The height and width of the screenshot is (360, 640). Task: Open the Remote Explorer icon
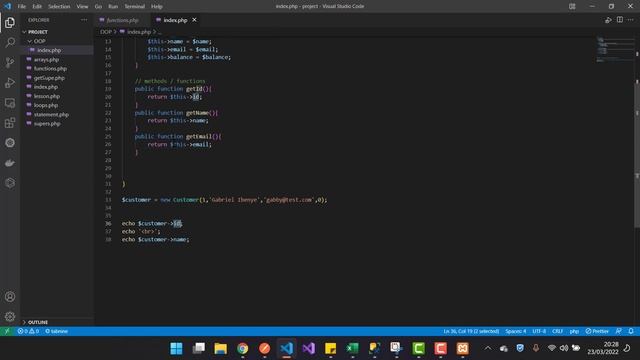pyautogui.click(x=10, y=103)
